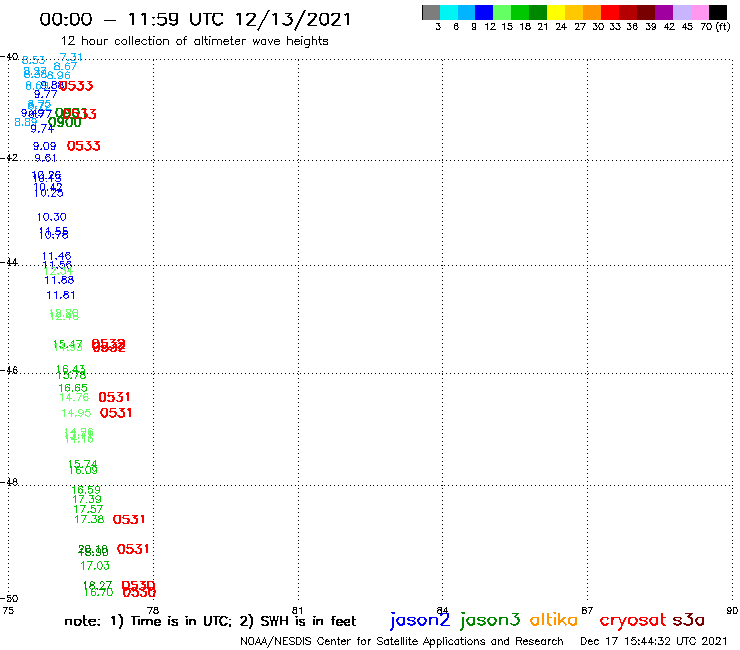The height and width of the screenshot is (650, 740).
Task: Select the dark red "s3a" satellite label
Action: click(x=689, y=620)
